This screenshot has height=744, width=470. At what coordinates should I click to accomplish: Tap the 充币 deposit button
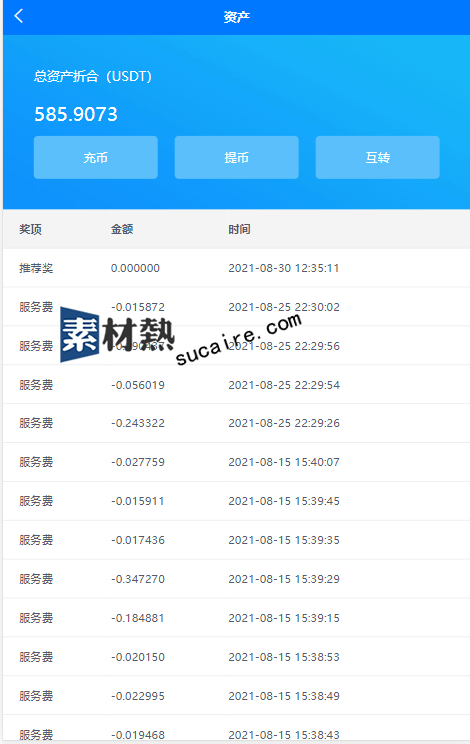96,158
